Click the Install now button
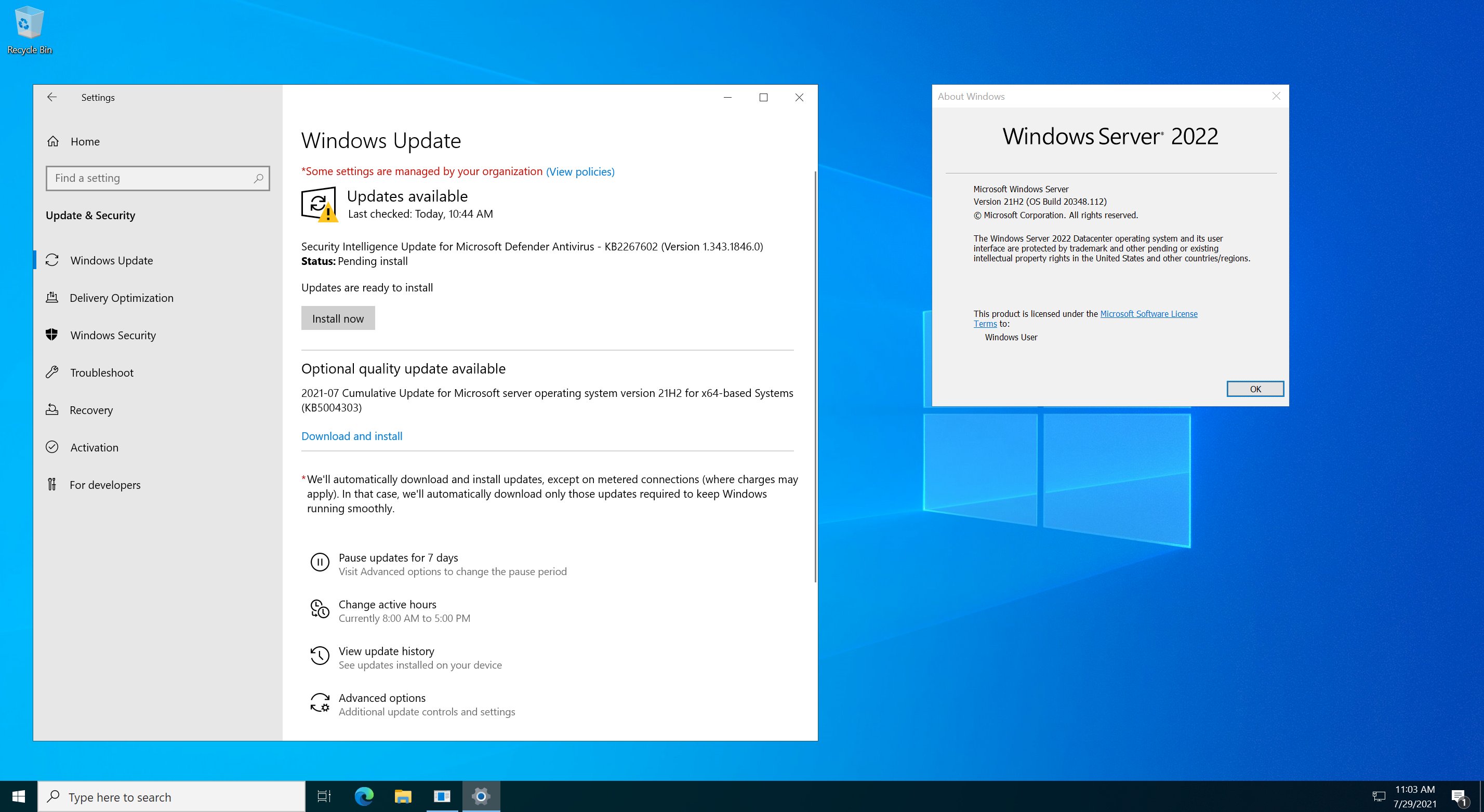Screen dimensions: 1484x812 click(338, 318)
